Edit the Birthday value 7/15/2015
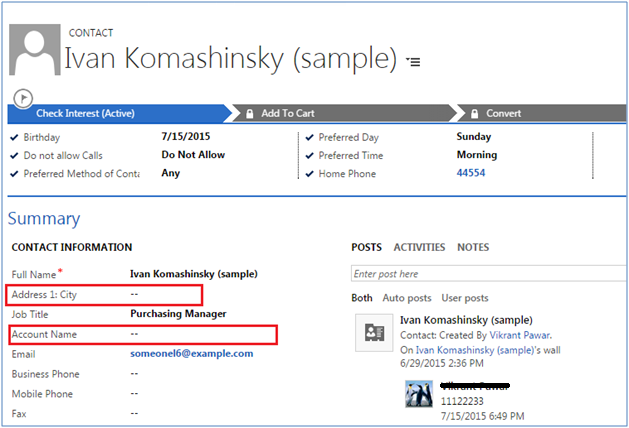This screenshot has width=629, height=428. coord(186,136)
